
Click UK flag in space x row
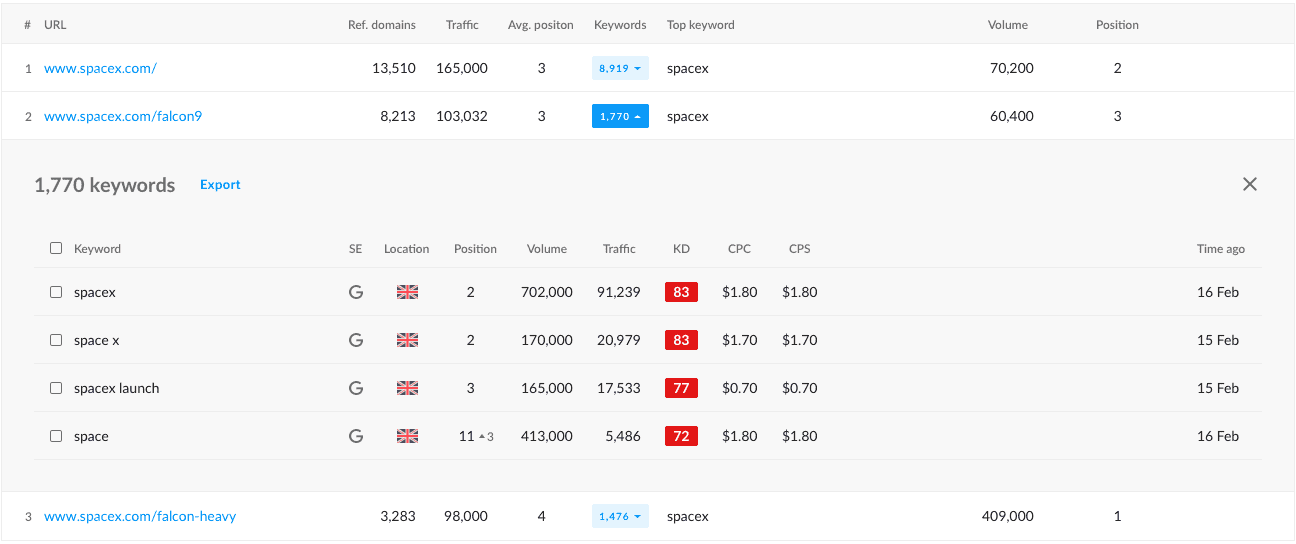[407, 340]
